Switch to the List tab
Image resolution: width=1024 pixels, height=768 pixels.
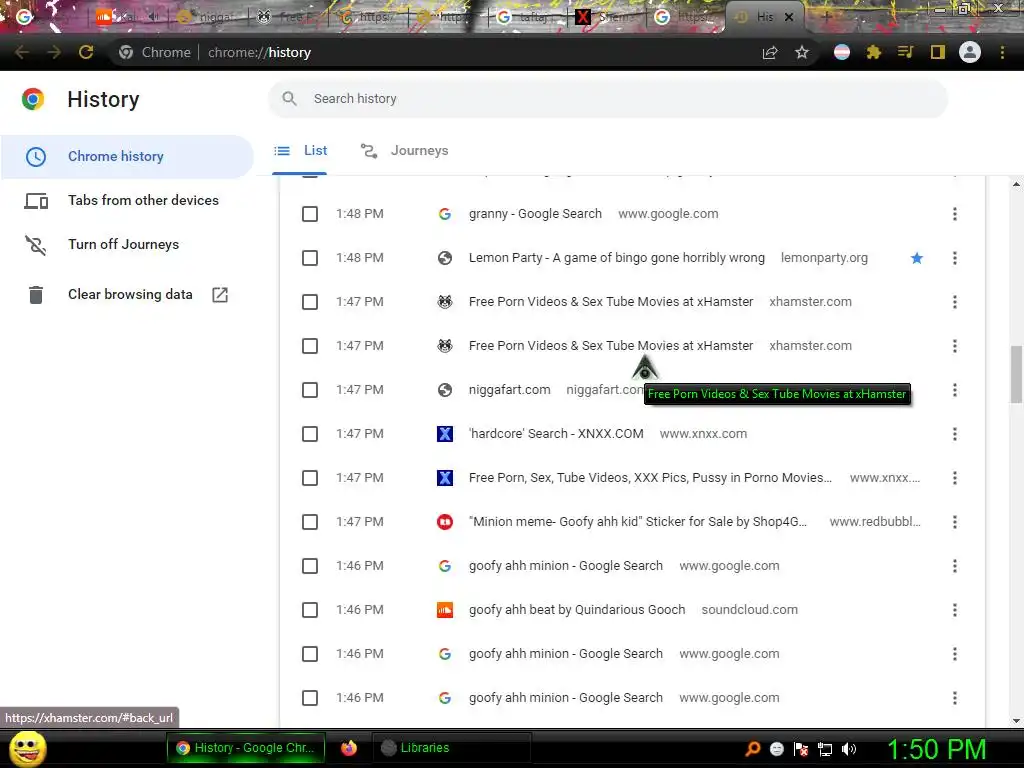click(300, 151)
